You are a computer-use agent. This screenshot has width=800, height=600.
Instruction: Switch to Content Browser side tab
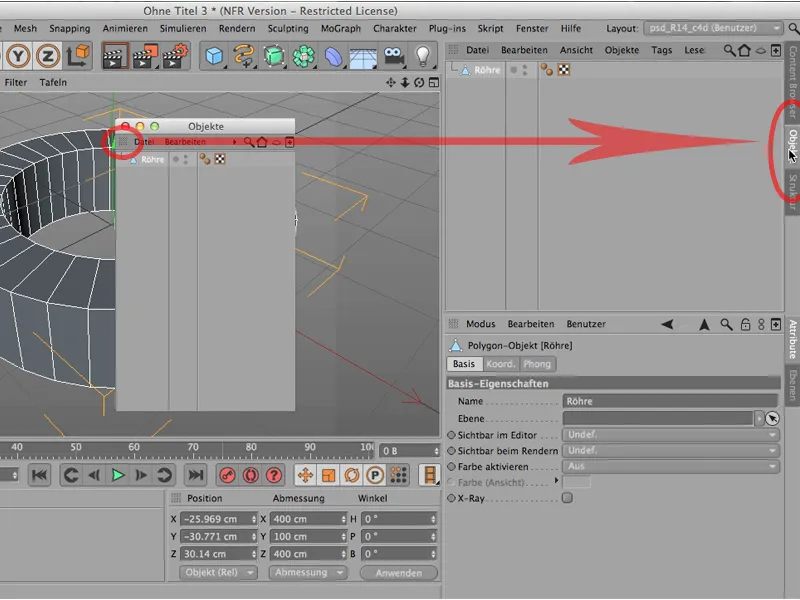coord(792,82)
